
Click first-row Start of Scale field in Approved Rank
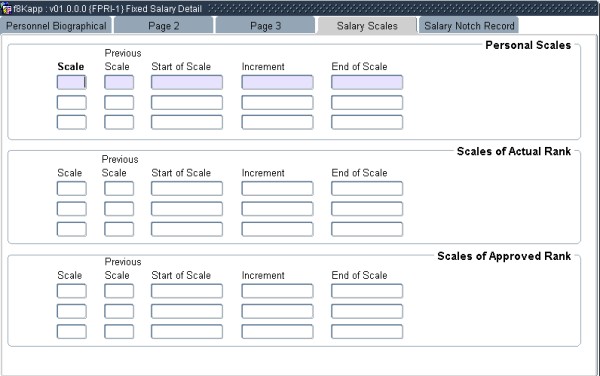tap(187, 291)
